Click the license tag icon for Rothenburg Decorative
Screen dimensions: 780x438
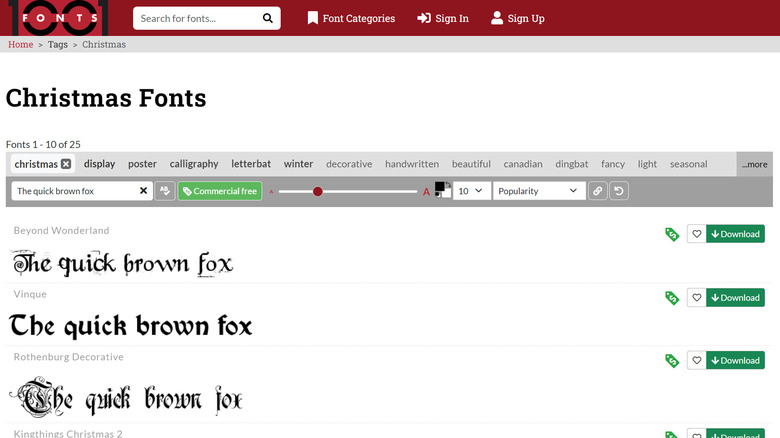click(x=672, y=361)
